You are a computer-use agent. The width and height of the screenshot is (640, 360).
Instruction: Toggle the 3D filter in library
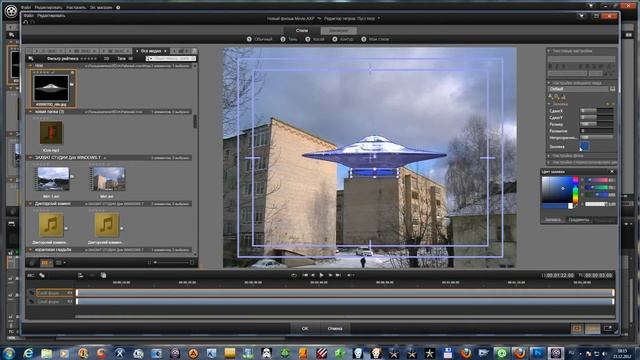point(106,59)
